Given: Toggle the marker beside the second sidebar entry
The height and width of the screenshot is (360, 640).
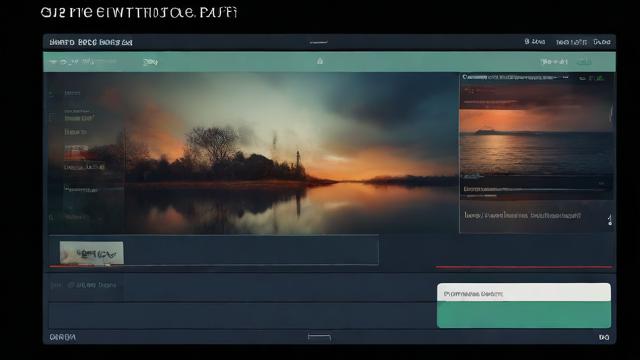Looking at the screenshot, I should pos(51,118).
